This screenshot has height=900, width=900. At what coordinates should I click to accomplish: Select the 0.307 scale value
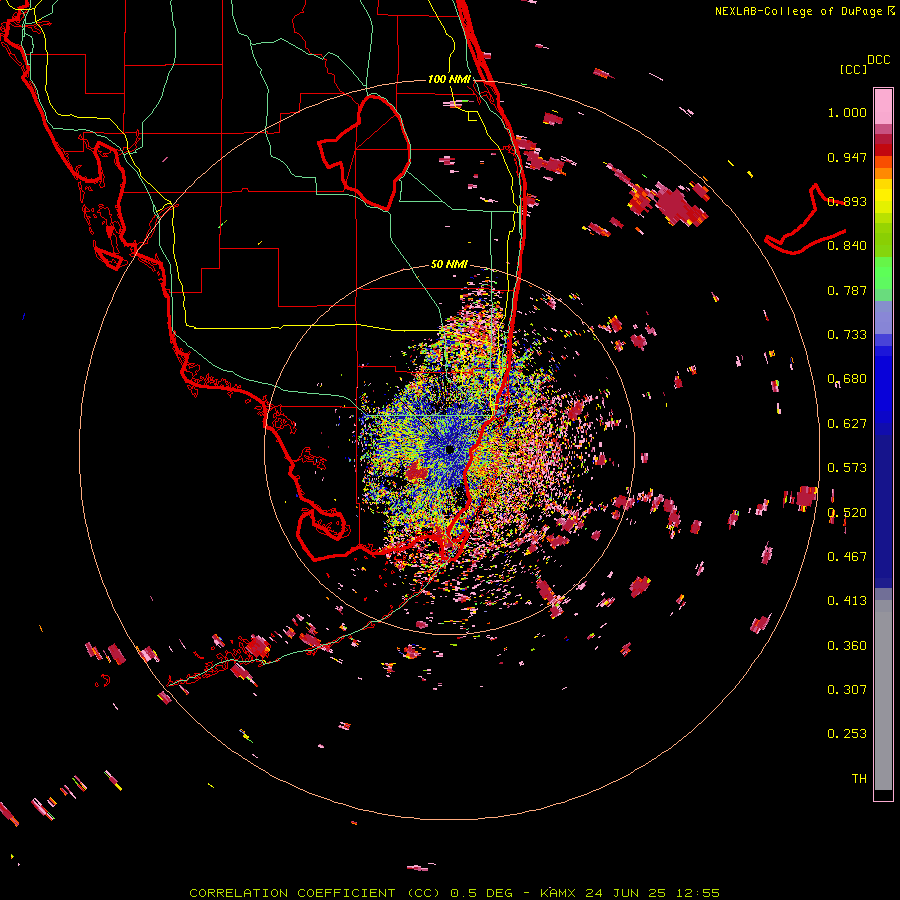(x=847, y=690)
